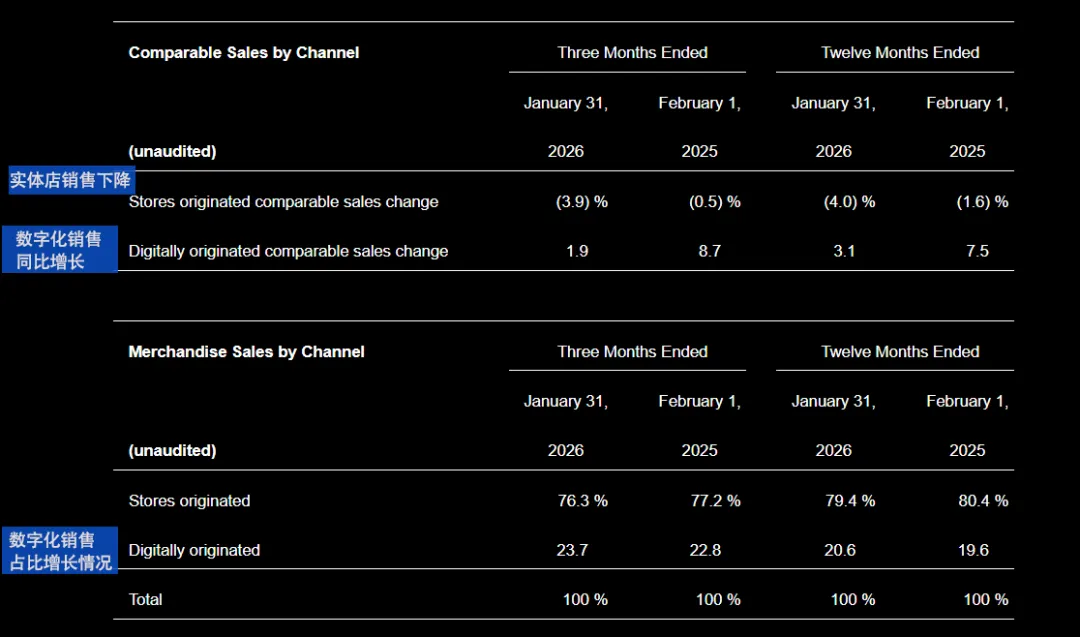Click "Three Months Ended" header in Comparable Sales table

(632, 53)
